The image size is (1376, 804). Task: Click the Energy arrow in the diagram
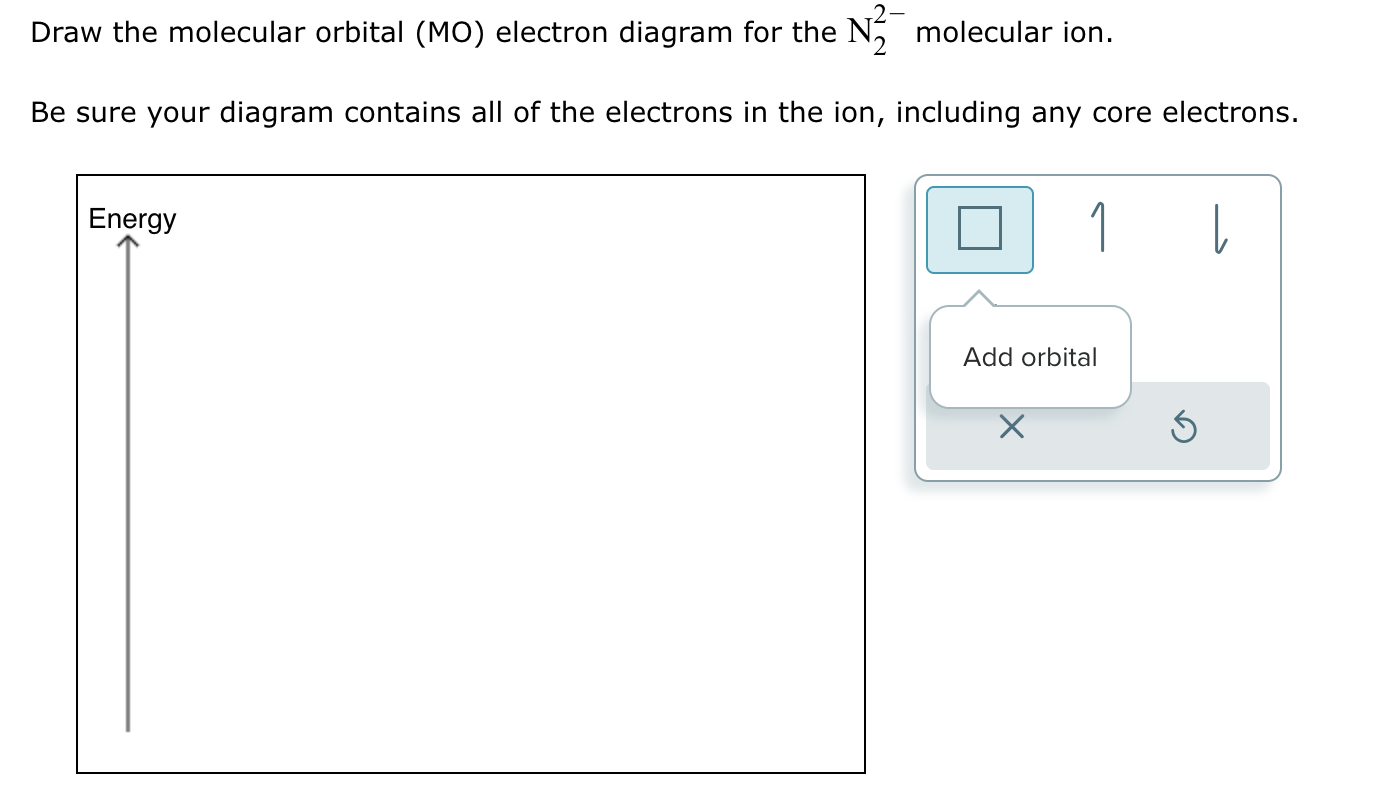(128, 480)
